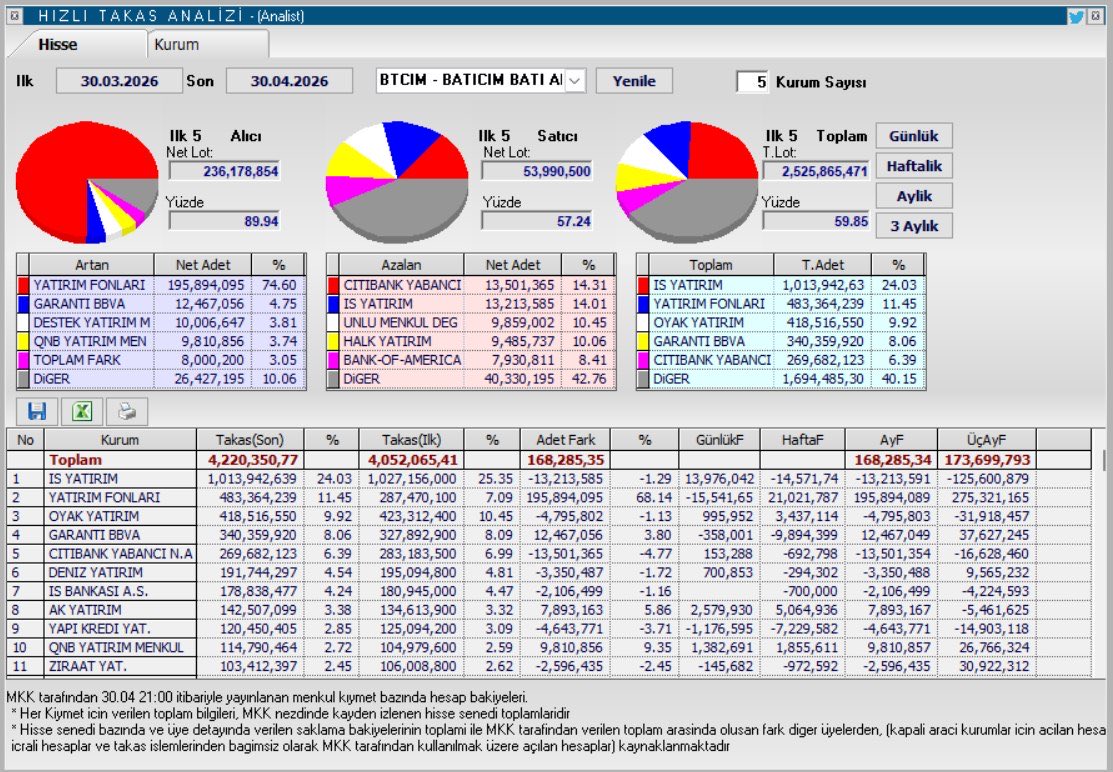This screenshot has height=772, width=1113.
Task: Click blue swatch beside GARANTI BBVA in Artan
Action: pos(23,304)
